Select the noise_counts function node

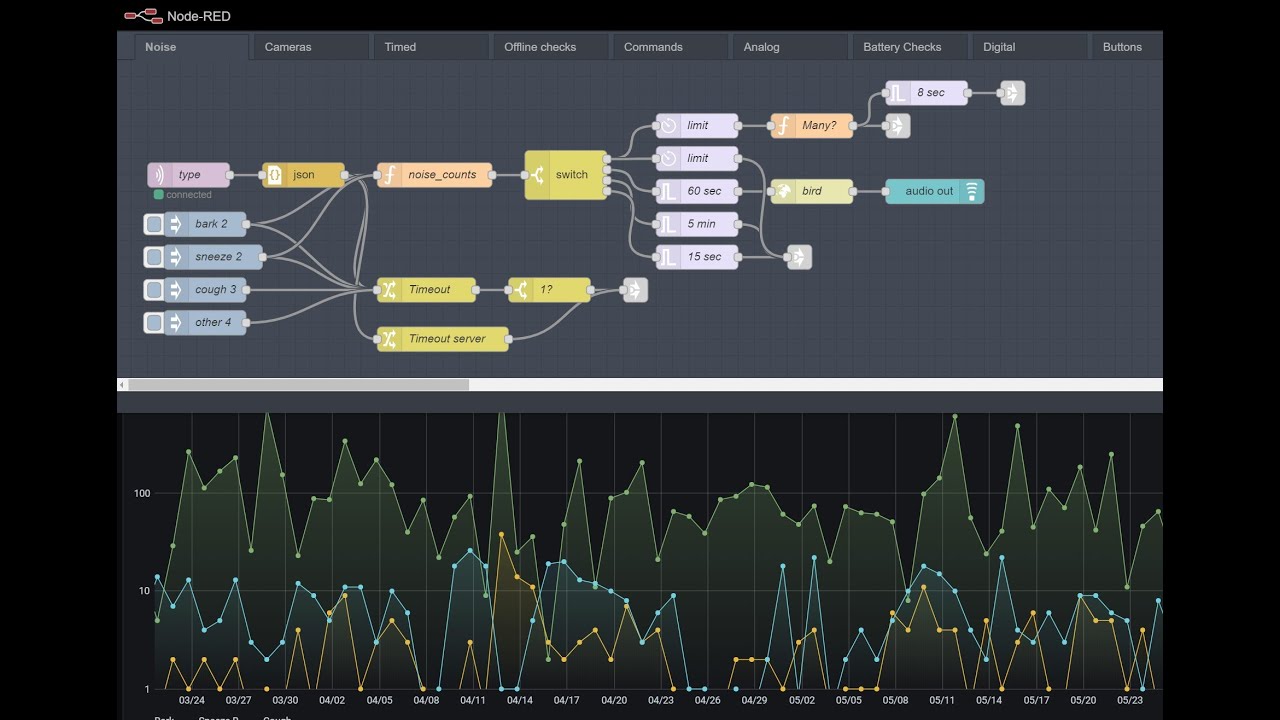click(x=434, y=175)
